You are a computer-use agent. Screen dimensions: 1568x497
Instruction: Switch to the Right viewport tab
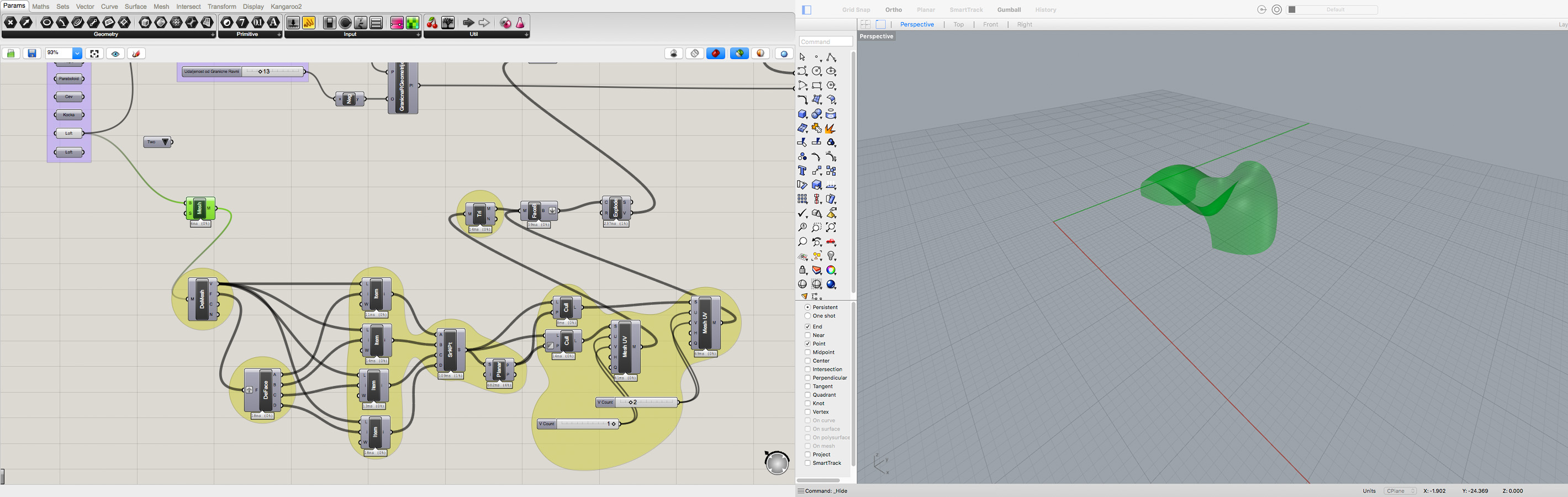tap(1025, 24)
